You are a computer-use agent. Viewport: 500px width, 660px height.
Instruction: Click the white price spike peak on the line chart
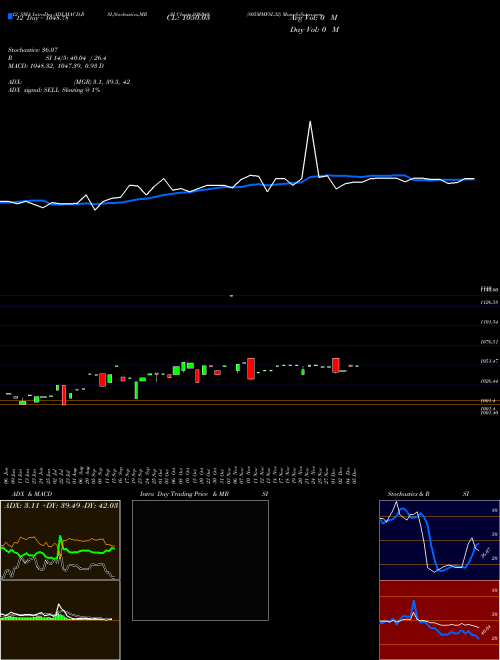[310, 122]
